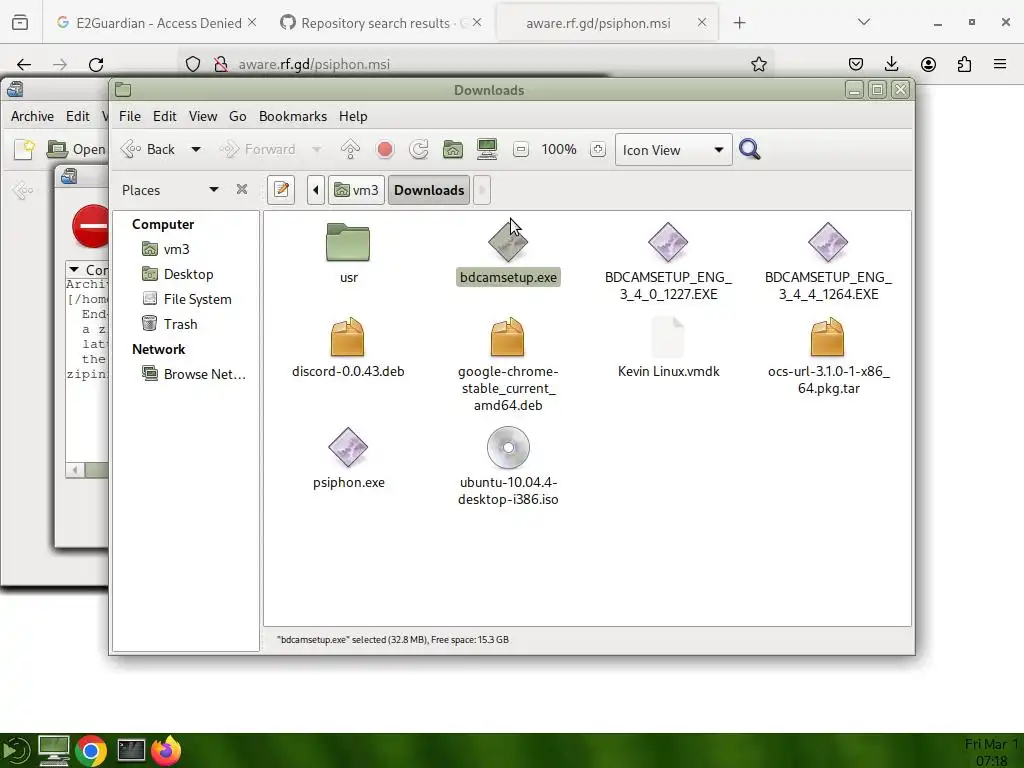Save to Pocket icon
Image resolution: width=1024 pixels, height=768 pixels.
coord(856,64)
